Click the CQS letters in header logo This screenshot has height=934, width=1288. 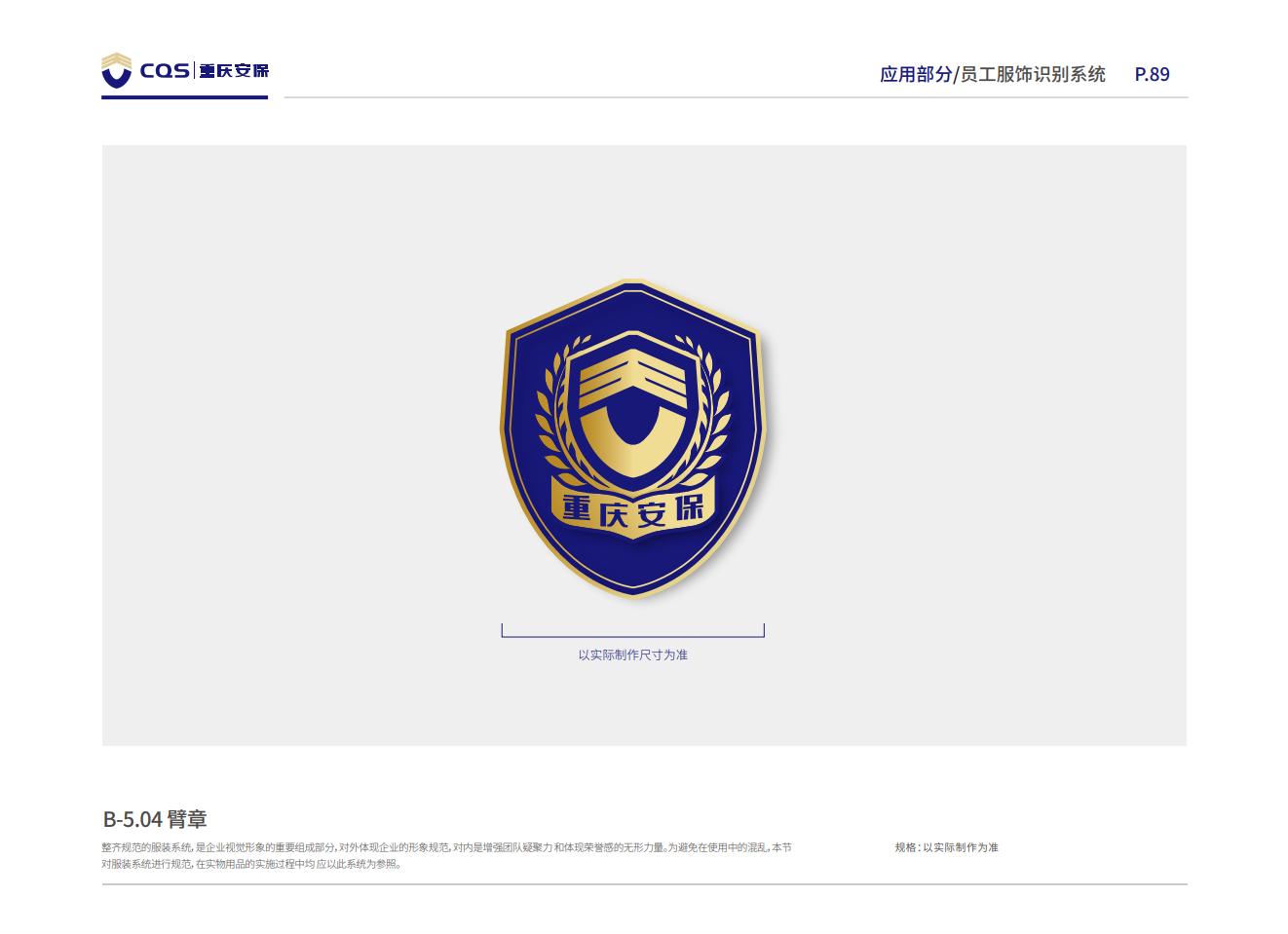point(165,71)
